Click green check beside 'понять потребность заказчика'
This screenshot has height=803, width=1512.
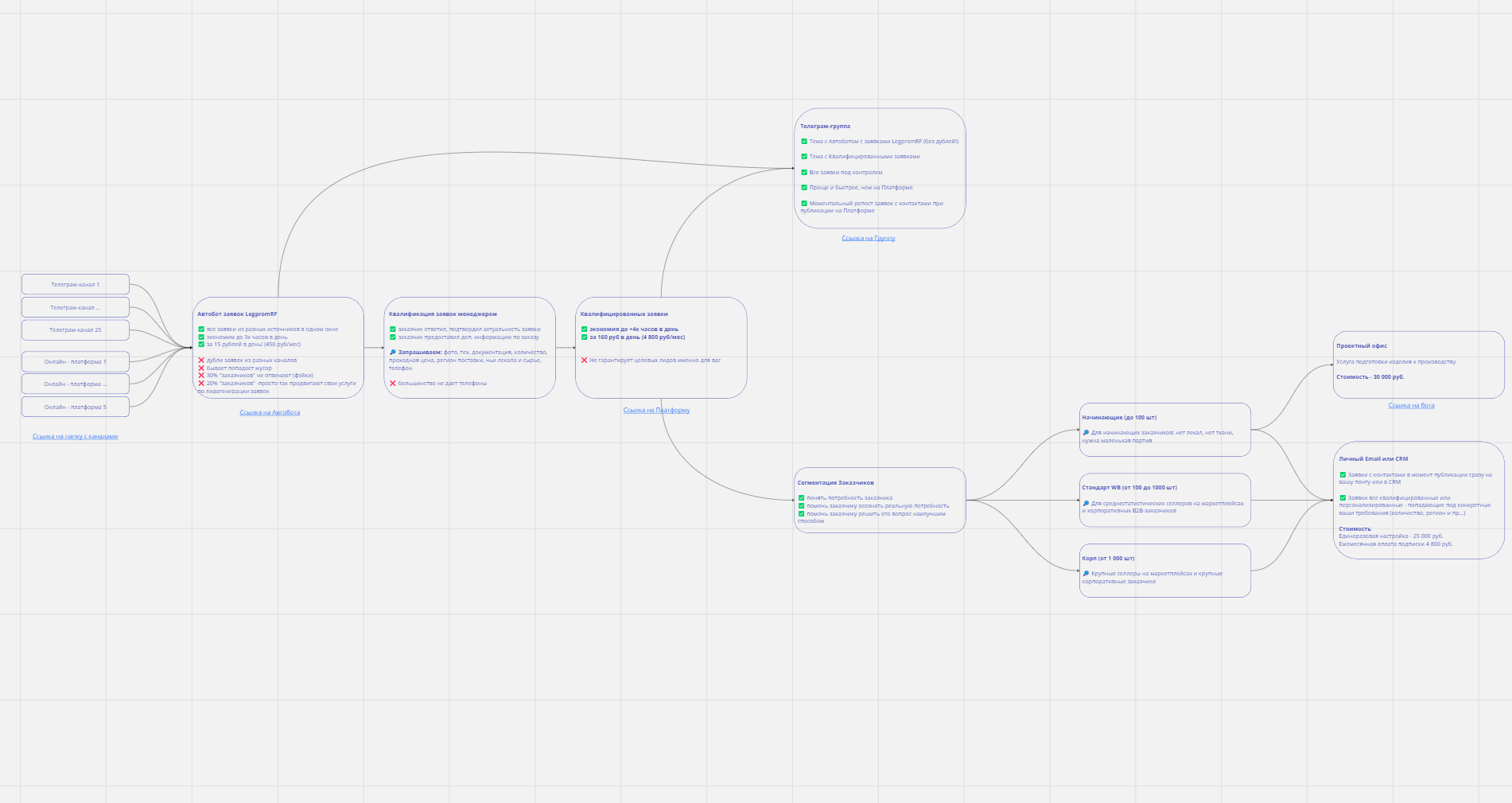[802, 498]
